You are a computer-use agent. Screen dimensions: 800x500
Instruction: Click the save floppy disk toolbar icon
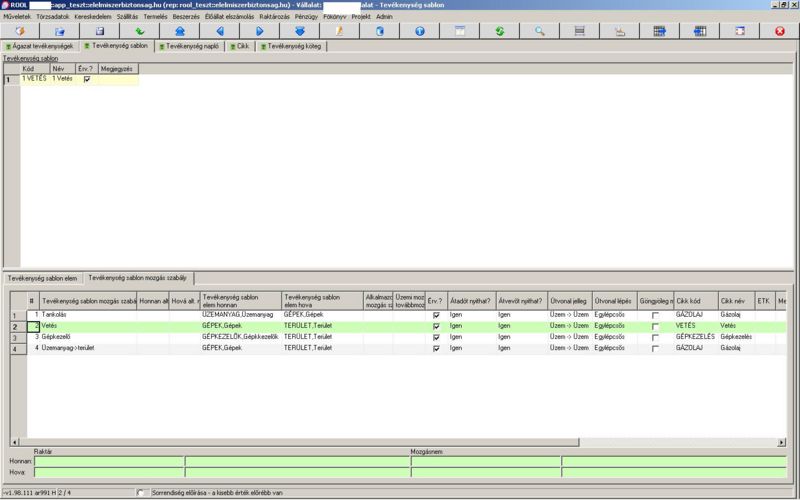coord(98,31)
